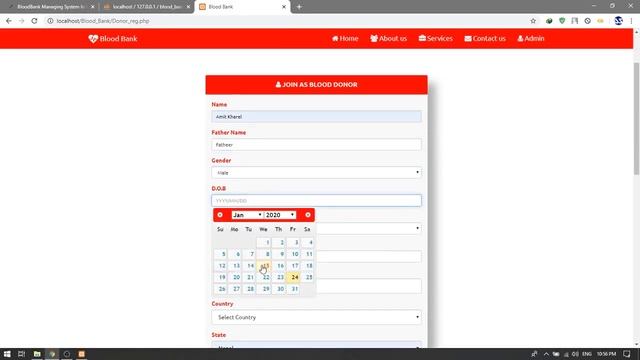The image size is (640, 360).
Task: Open the Gender dropdown
Action: tap(316, 173)
